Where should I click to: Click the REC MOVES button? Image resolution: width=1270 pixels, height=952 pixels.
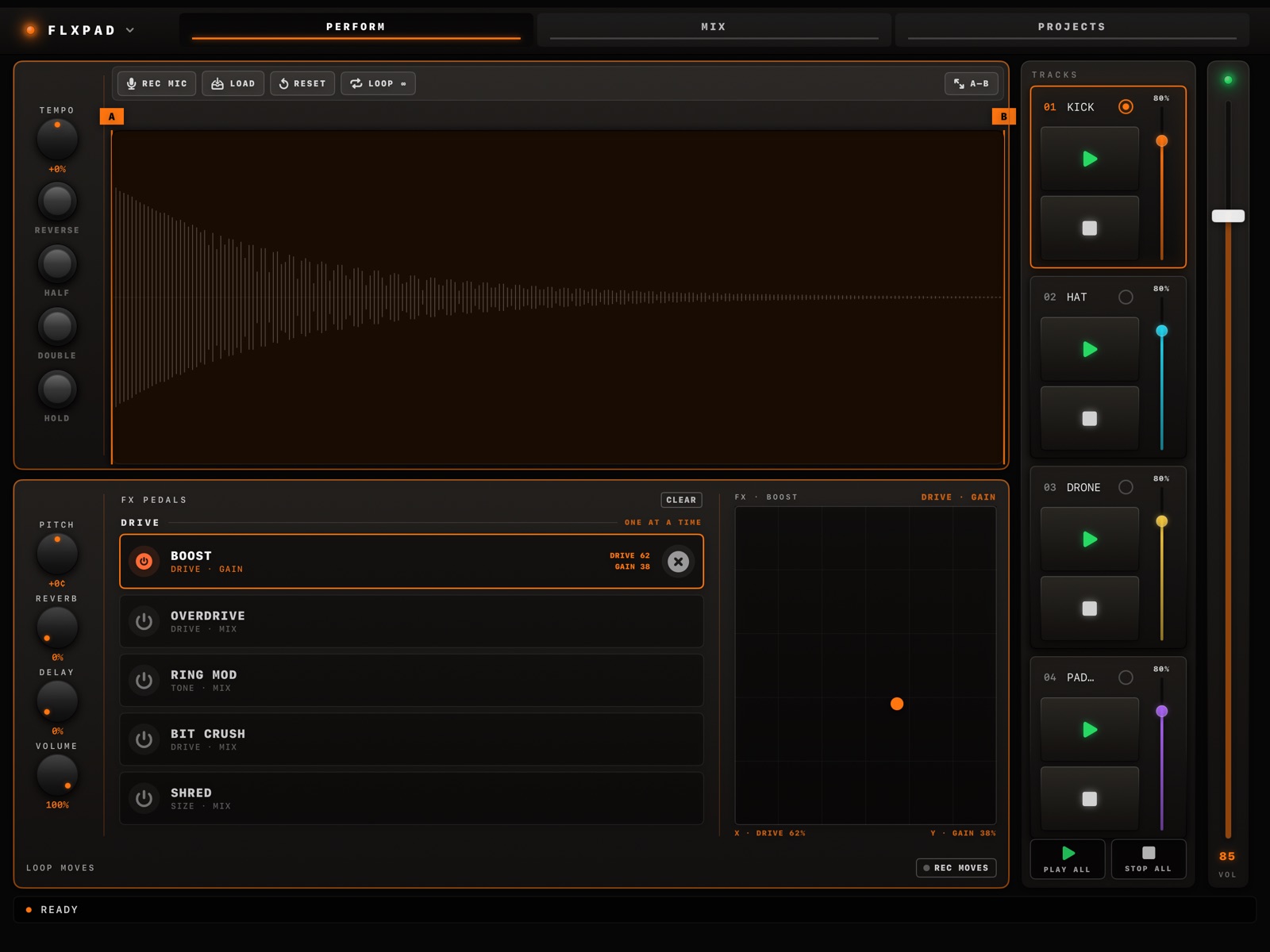point(956,868)
